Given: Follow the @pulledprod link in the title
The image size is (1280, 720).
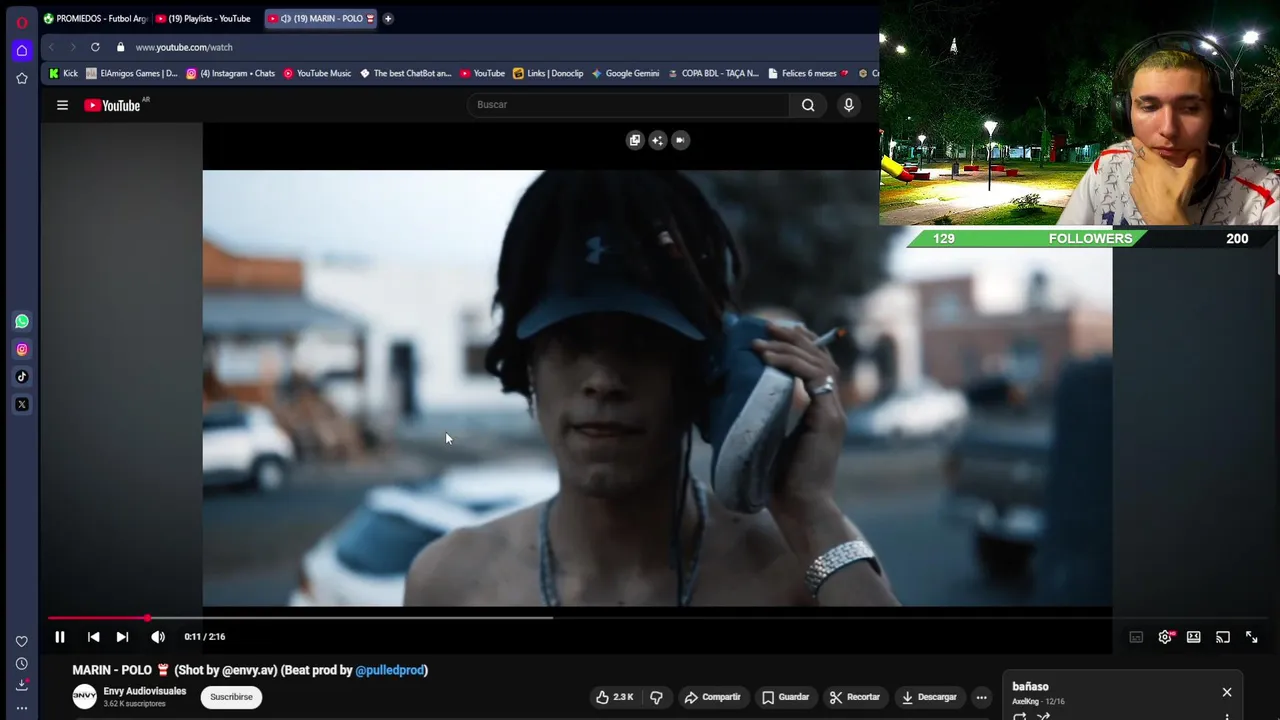Looking at the screenshot, I should pyautogui.click(x=390, y=670).
